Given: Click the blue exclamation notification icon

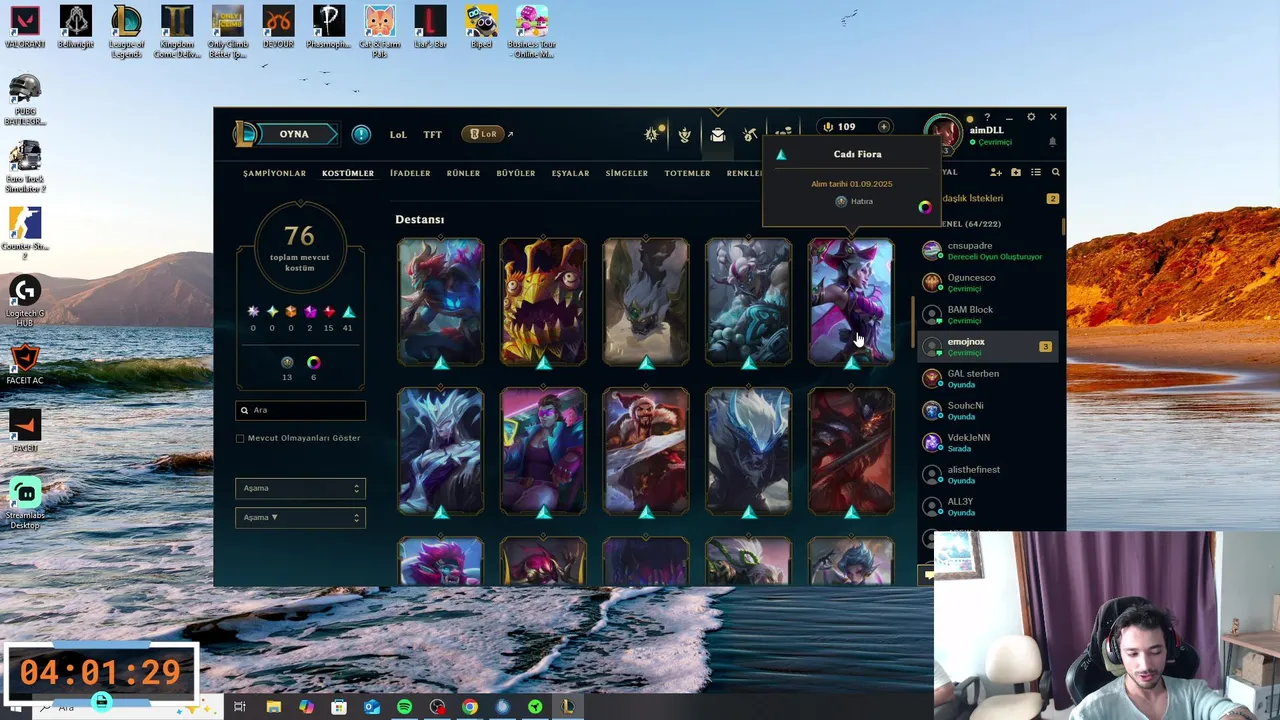Looking at the screenshot, I should click(x=361, y=134).
